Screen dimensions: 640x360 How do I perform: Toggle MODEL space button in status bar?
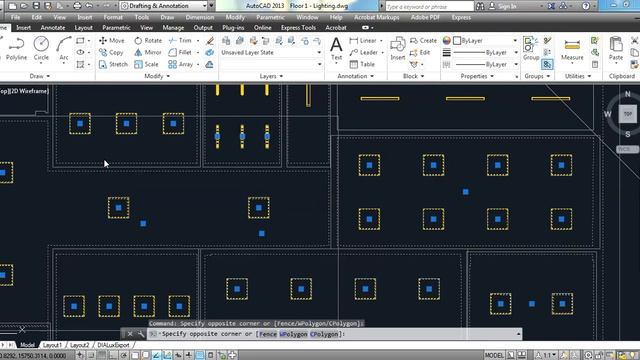tap(494, 355)
